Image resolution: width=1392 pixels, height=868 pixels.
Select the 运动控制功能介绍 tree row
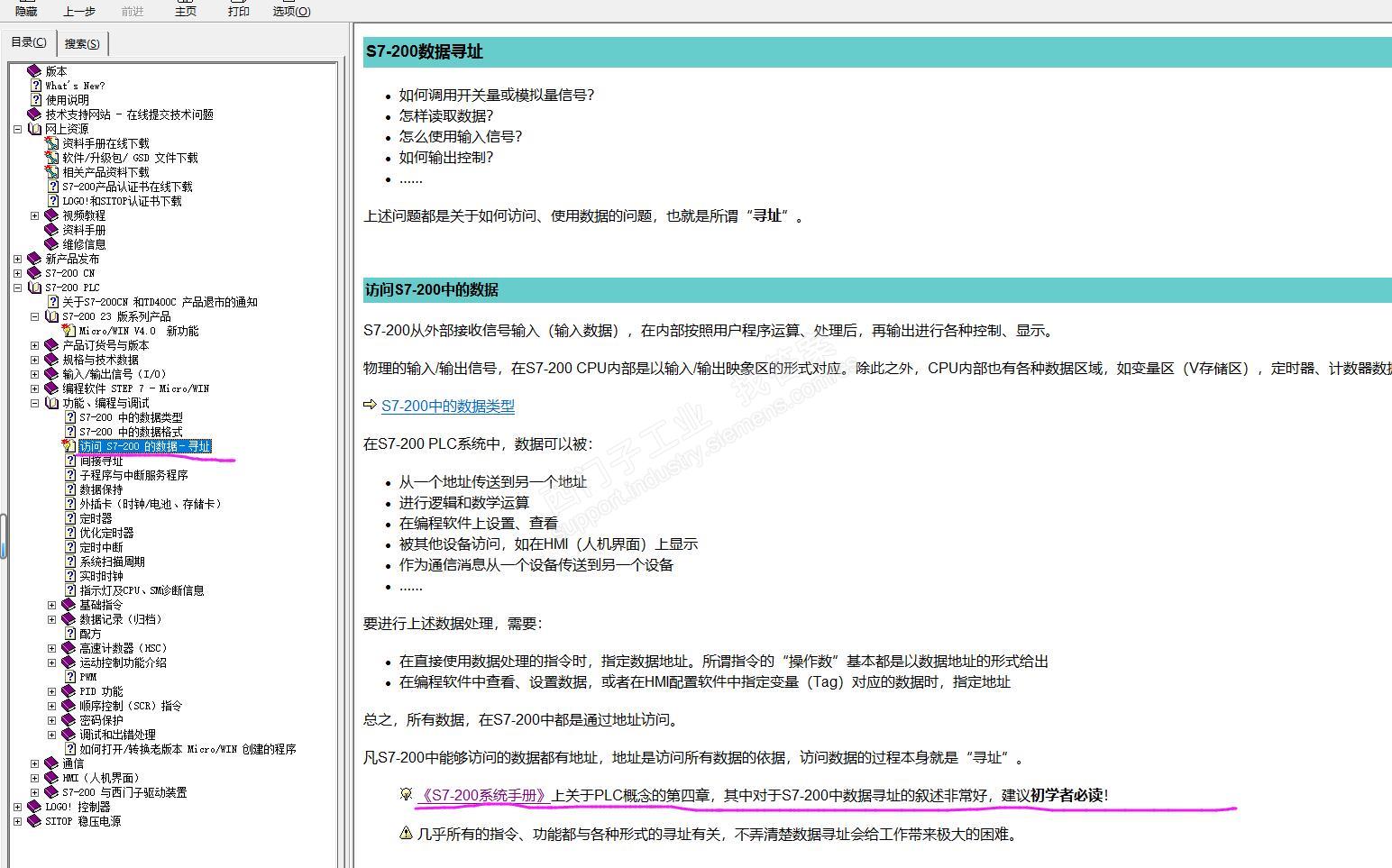pos(123,662)
